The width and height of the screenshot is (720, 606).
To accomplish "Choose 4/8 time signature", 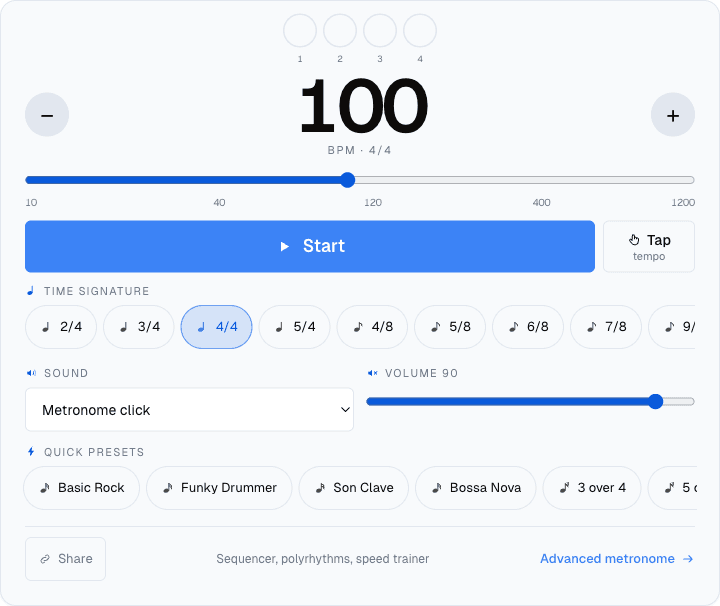I will (x=372, y=327).
